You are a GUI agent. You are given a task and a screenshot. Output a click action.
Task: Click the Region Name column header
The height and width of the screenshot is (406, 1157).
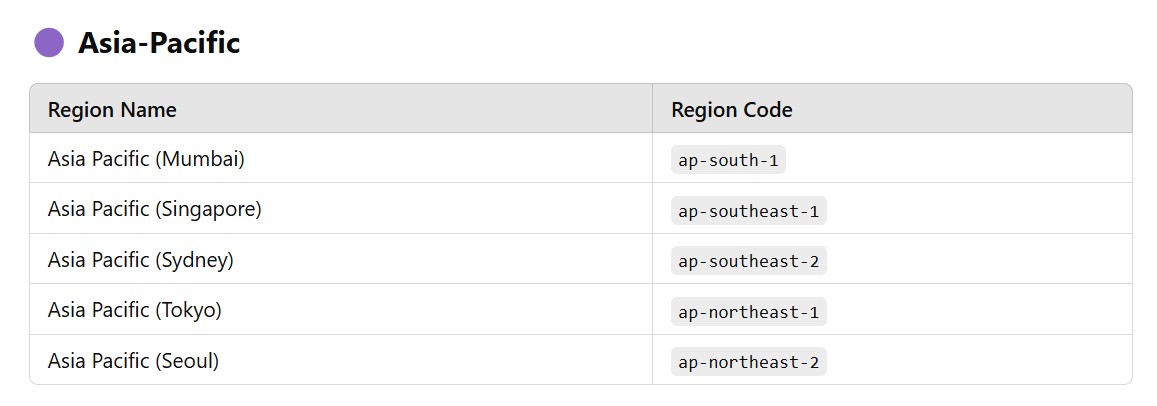(x=112, y=110)
